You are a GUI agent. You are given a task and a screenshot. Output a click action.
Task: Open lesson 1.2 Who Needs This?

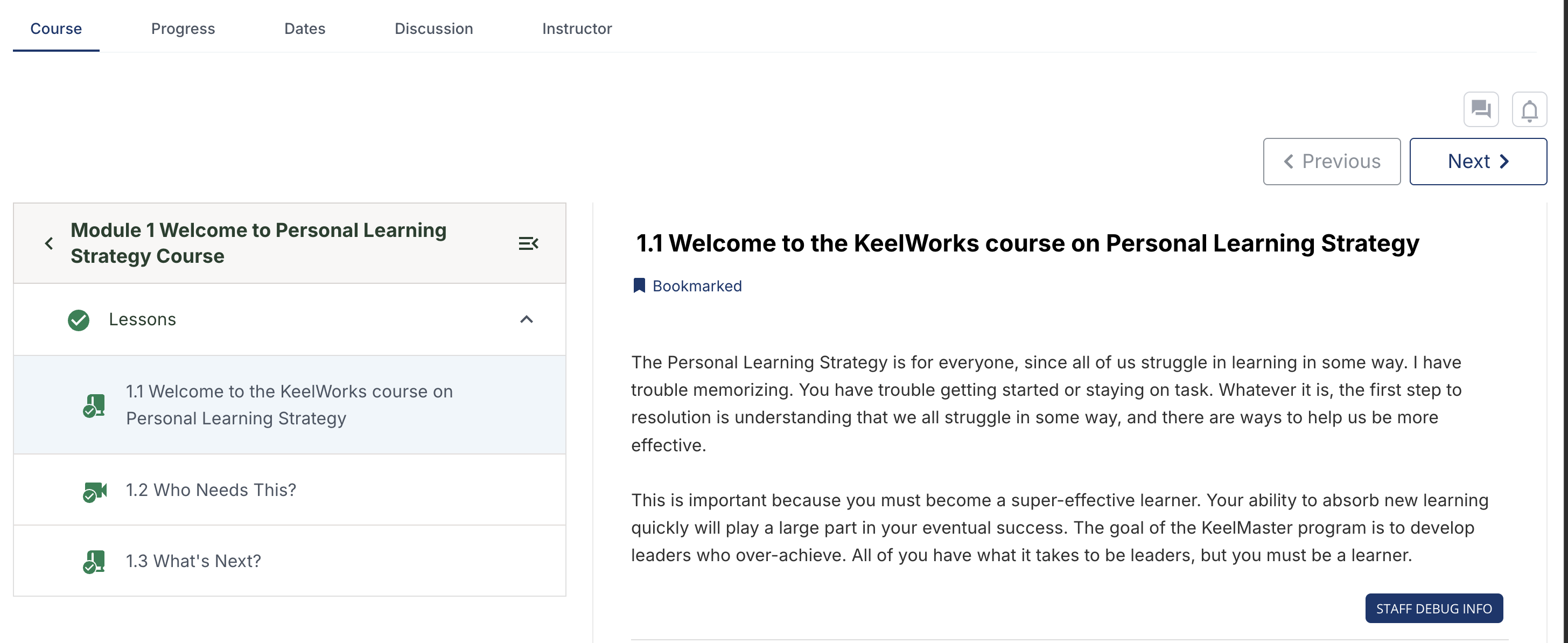290,490
